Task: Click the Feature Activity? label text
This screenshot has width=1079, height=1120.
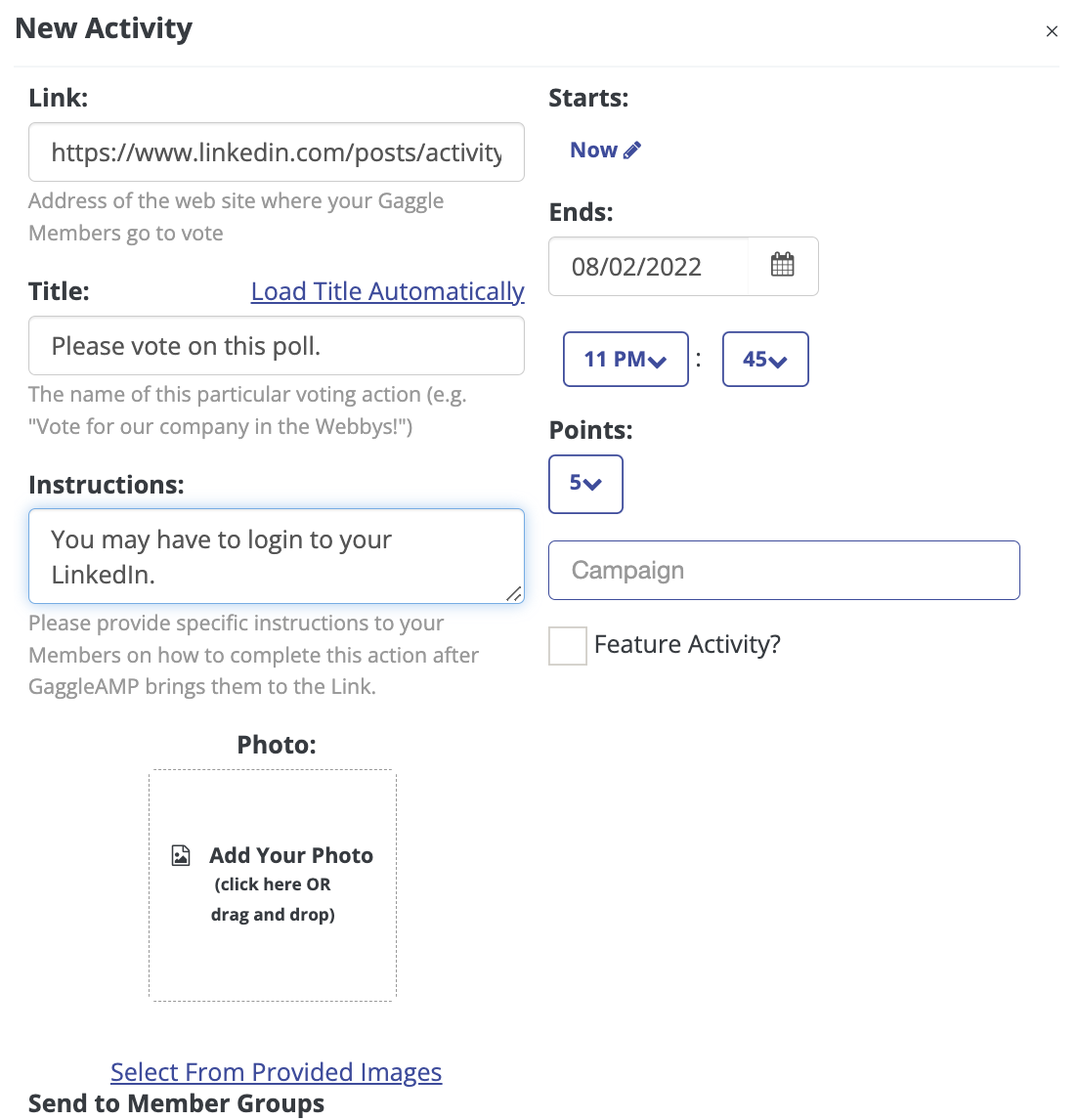Action: coord(687,644)
